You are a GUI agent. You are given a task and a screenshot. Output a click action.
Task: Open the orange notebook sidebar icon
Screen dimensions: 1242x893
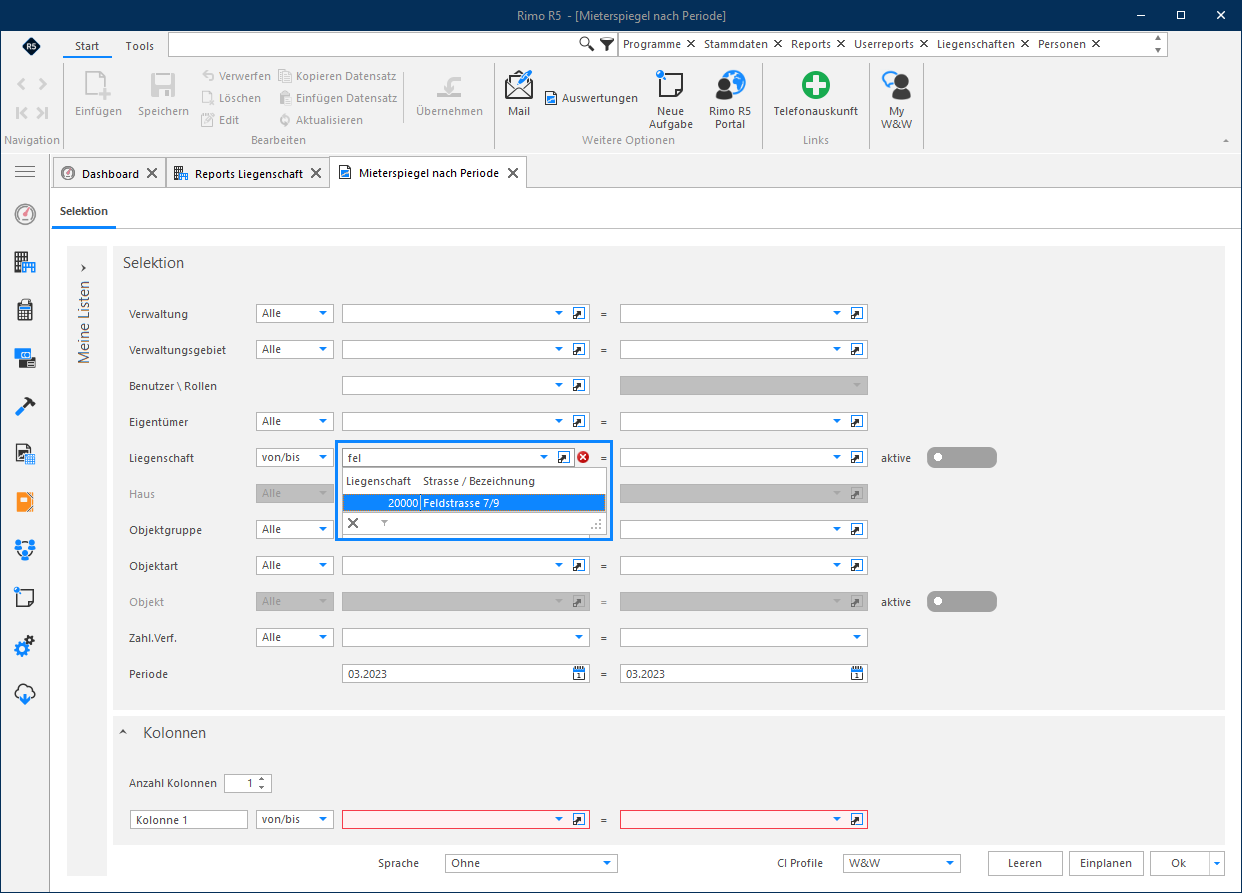coord(25,501)
